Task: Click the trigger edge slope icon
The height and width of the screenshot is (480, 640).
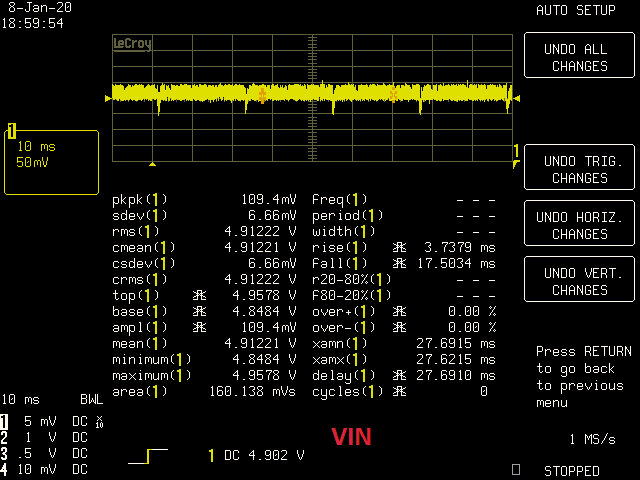Action: pos(148,456)
